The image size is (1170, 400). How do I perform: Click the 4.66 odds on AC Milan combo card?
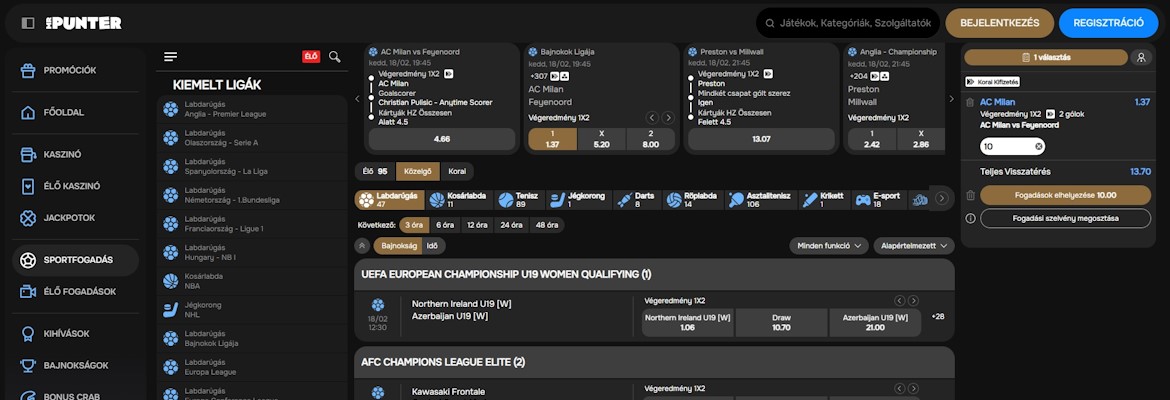(x=442, y=139)
